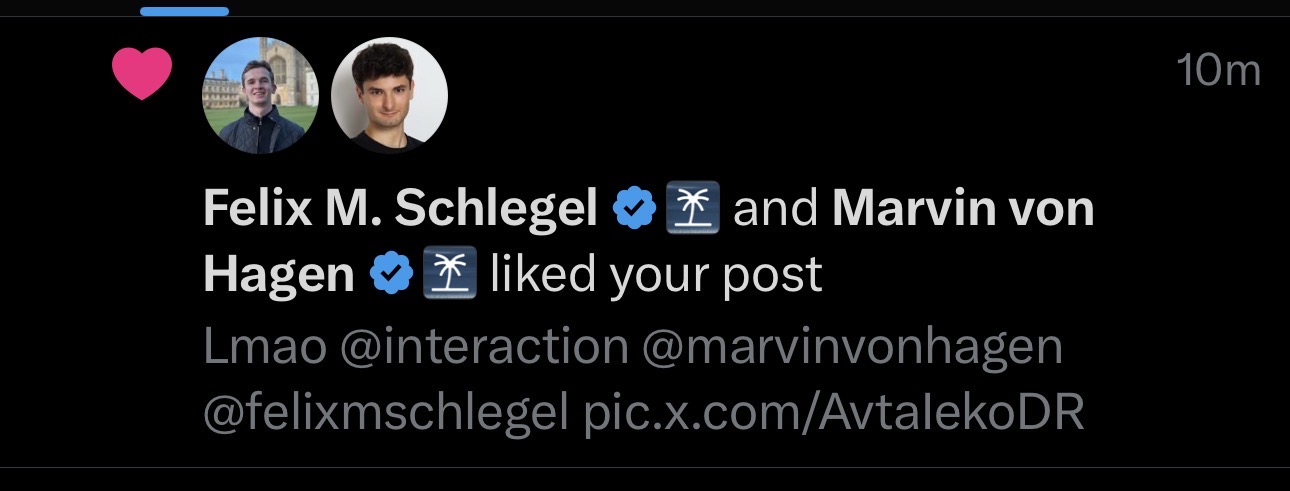Click the verified badge beside Felix M. Schlegel
This screenshot has width=1290, height=491.
click(631, 210)
